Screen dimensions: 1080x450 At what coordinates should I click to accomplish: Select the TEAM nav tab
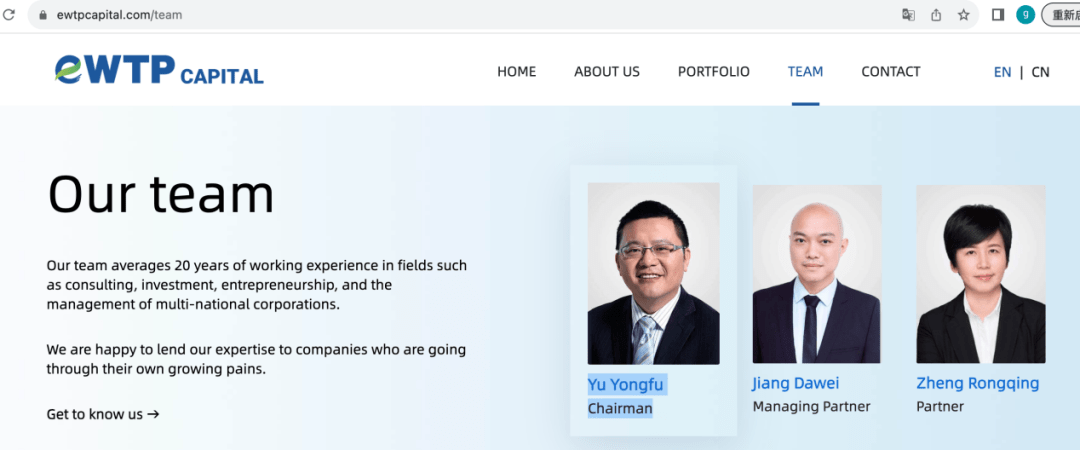(x=805, y=72)
